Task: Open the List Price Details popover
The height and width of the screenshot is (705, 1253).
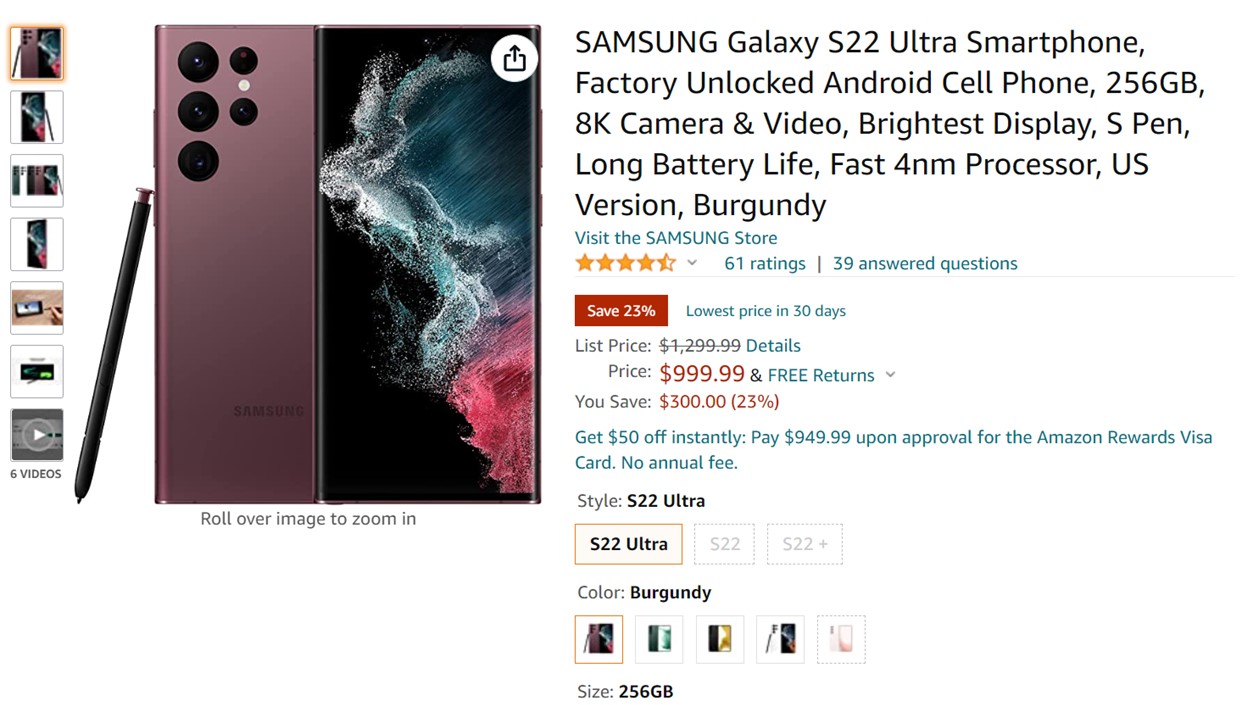Action: (773, 345)
